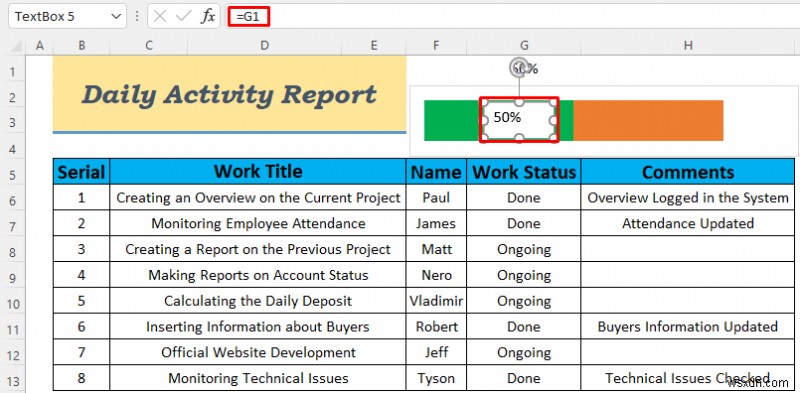800x393 pixels.
Task: Click cell 'Official Website Development'
Action: coord(258,352)
